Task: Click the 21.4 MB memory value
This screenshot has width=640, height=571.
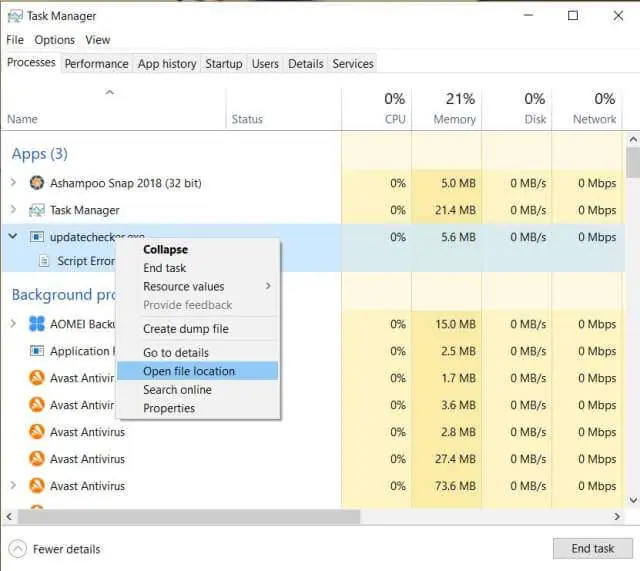Action: coord(455,210)
